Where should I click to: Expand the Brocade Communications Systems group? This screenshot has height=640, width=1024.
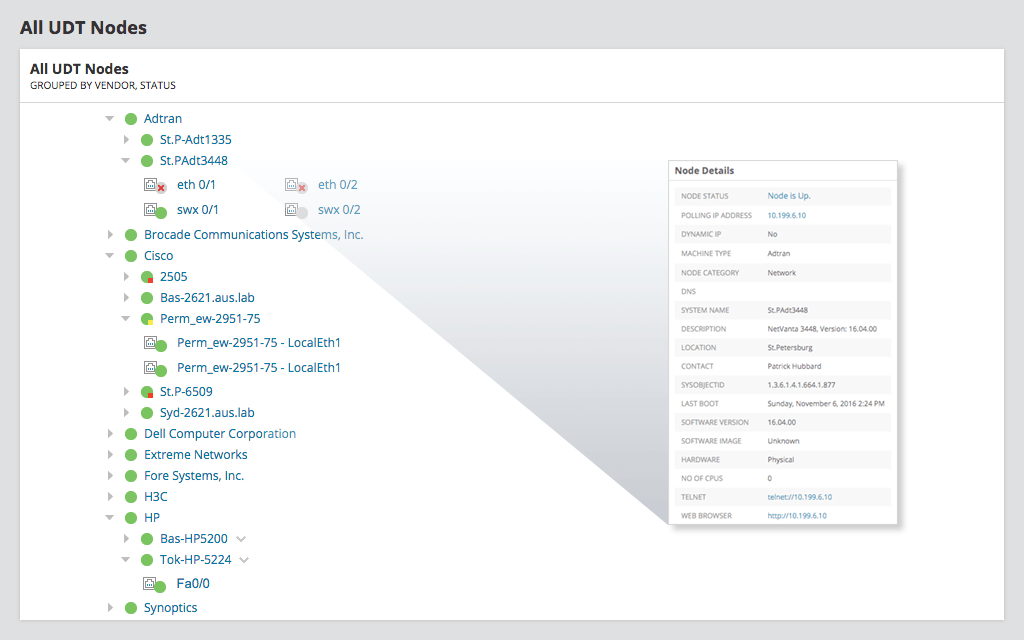pos(110,235)
